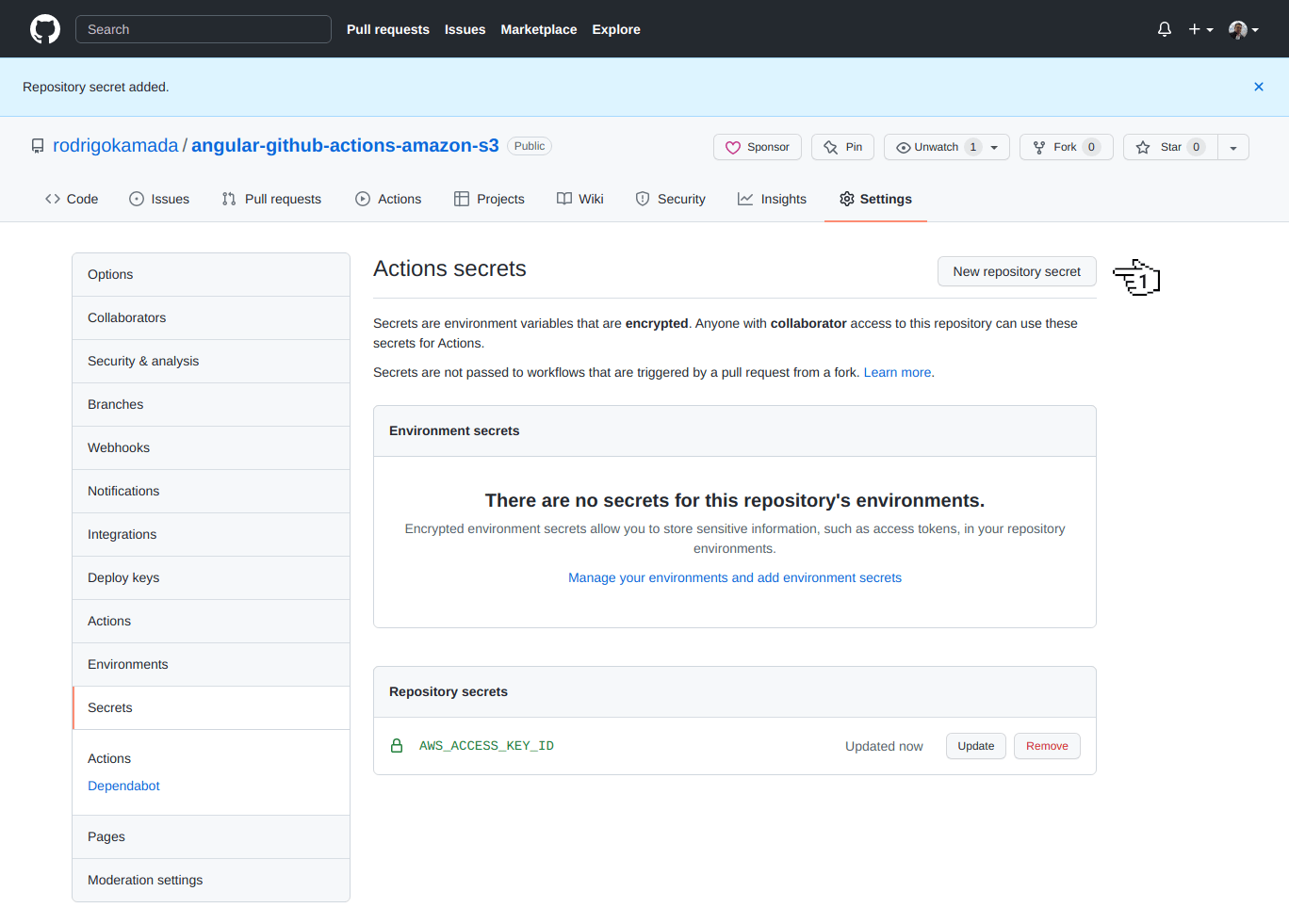Open the Star options dropdown caret
Screen dimensions: 1289x924
1233,147
